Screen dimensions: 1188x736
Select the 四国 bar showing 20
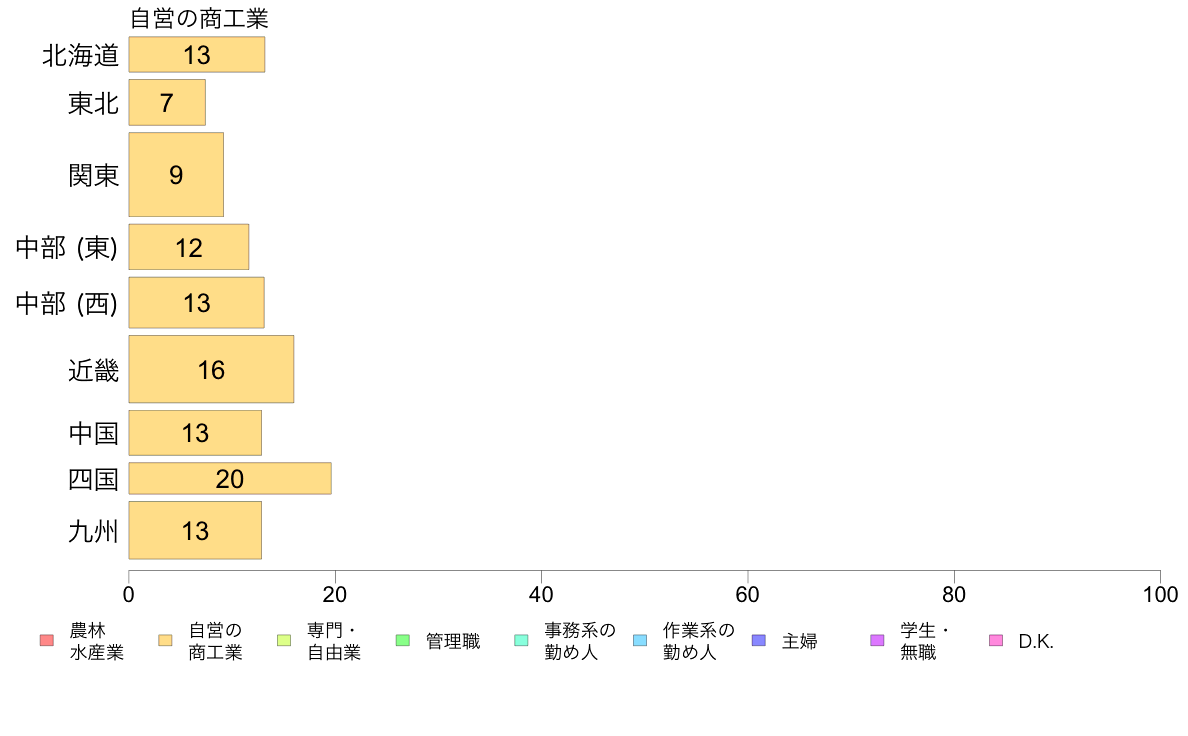(x=230, y=478)
